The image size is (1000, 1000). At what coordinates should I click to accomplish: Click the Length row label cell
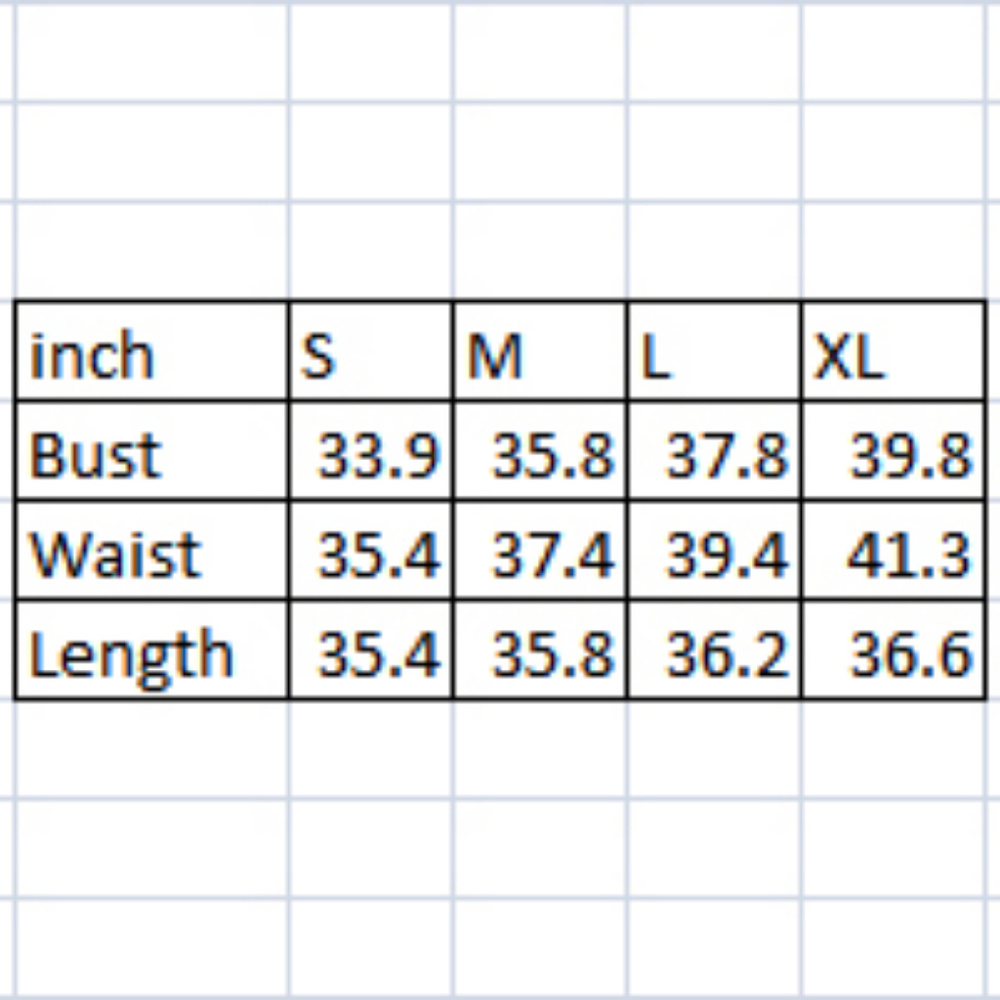[150, 652]
